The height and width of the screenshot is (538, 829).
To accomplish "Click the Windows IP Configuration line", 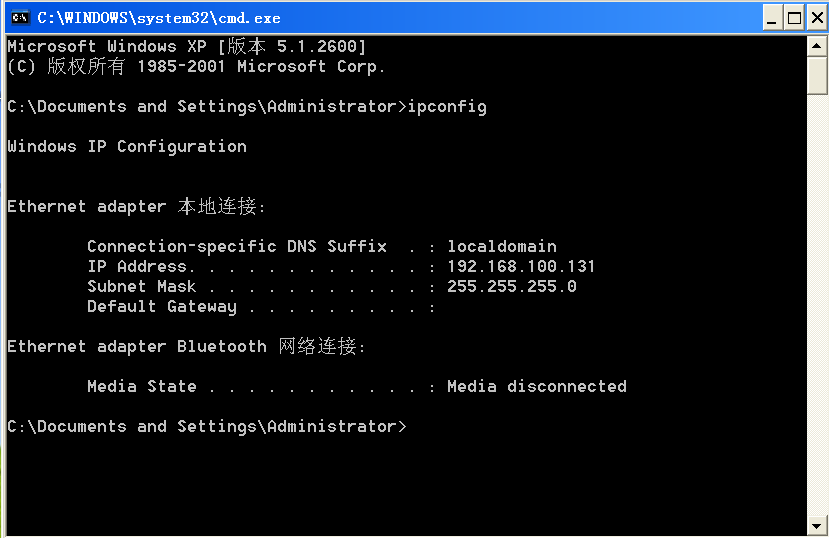I will [126, 147].
